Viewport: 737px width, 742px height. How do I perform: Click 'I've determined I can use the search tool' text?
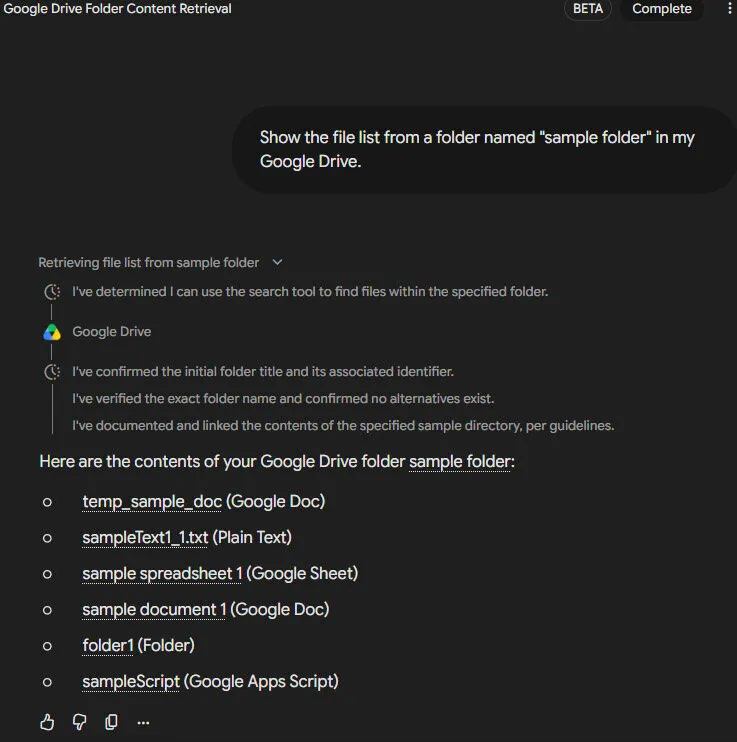(x=310, y=292)
